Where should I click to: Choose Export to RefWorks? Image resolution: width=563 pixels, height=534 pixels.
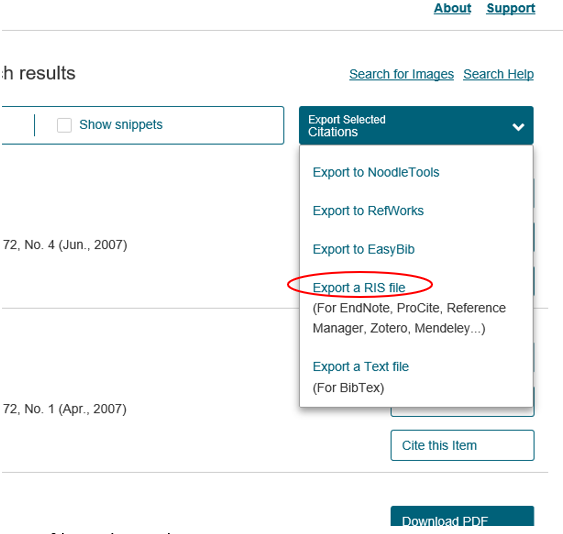tap(368, 211)
